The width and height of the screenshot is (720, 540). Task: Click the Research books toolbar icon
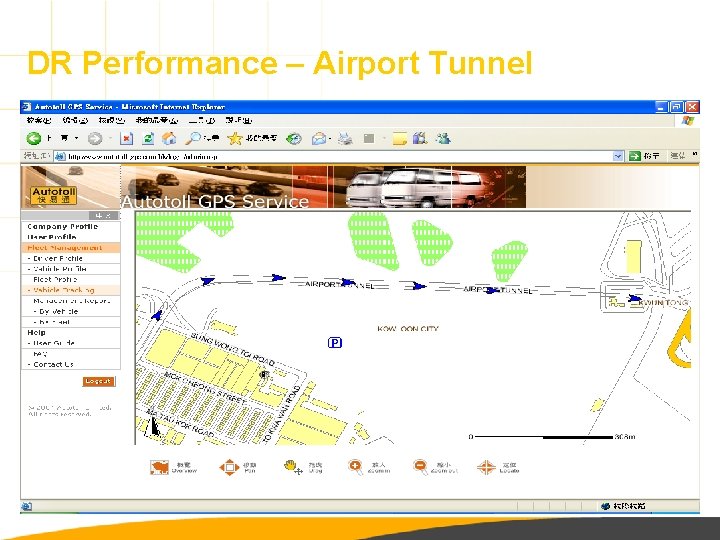[420, 138]
